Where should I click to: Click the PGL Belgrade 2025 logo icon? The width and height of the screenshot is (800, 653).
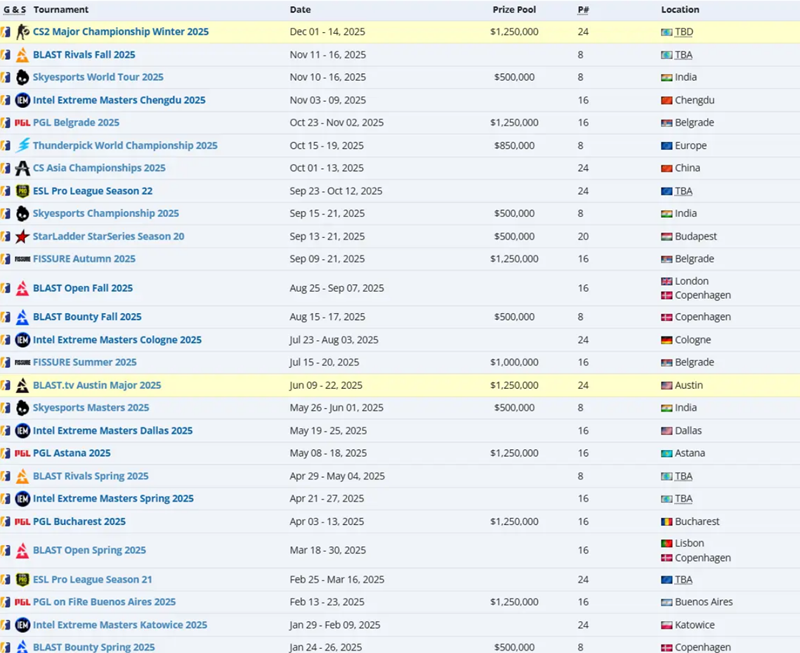coord(22,123)
